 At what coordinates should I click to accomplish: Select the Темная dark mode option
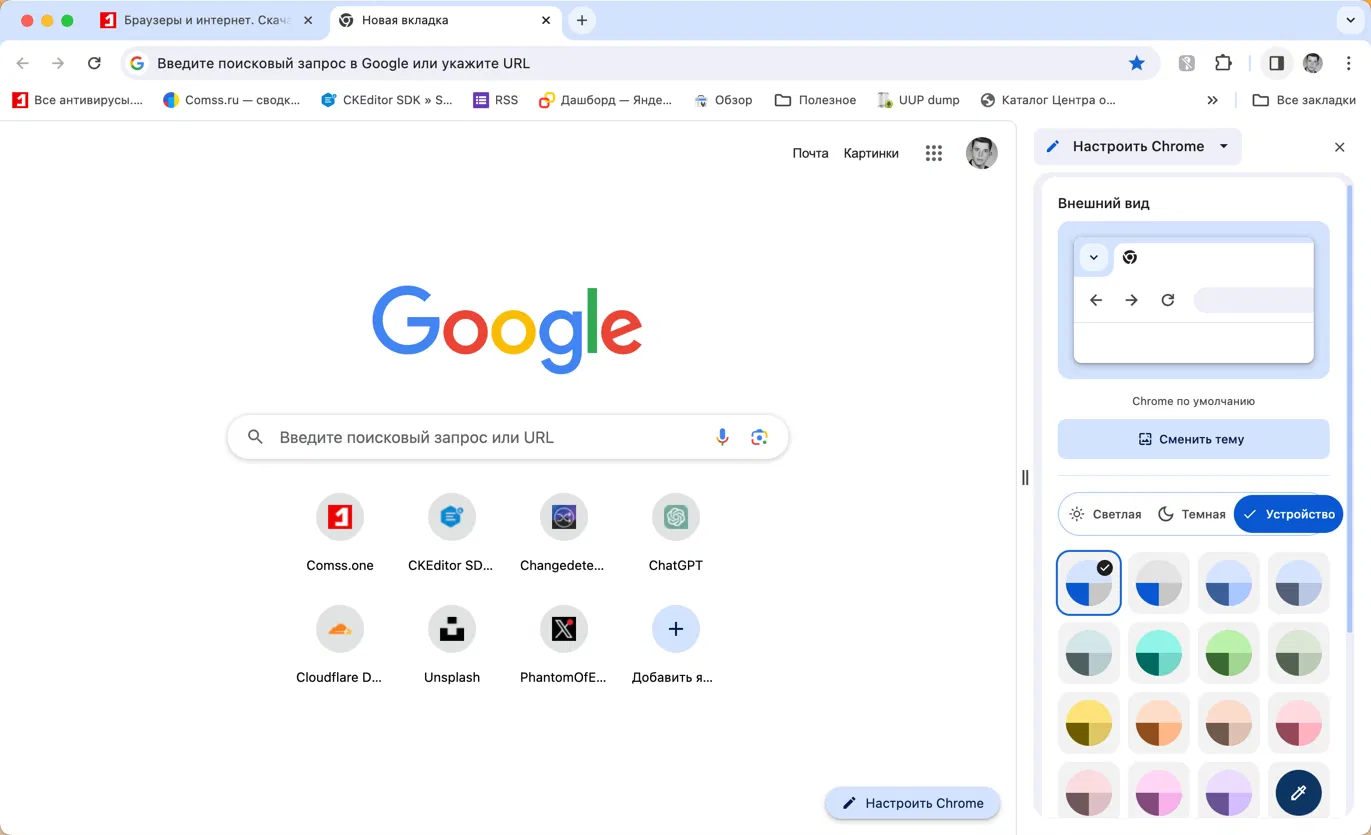coord(1191,514)
